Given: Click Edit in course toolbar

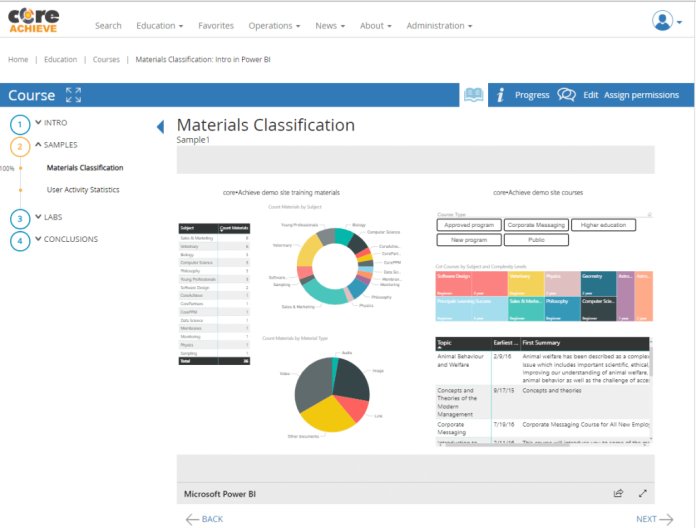Looking at the screenshot, I should (x=590, y=95).
